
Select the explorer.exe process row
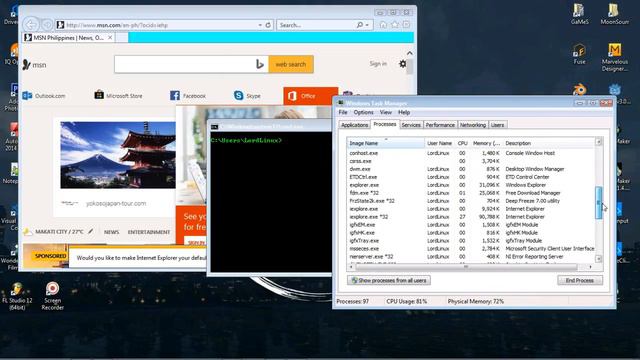(x=471, y=185)
